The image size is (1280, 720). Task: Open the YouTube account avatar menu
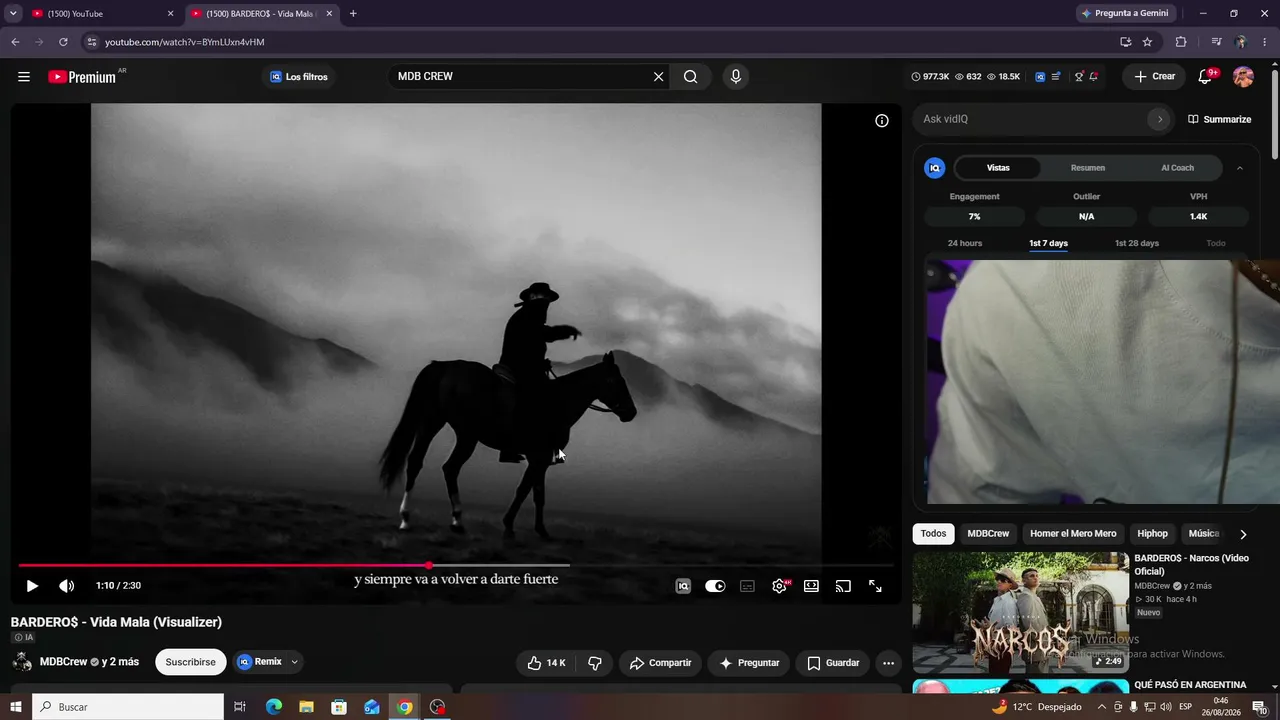(x=1243, y=77)
